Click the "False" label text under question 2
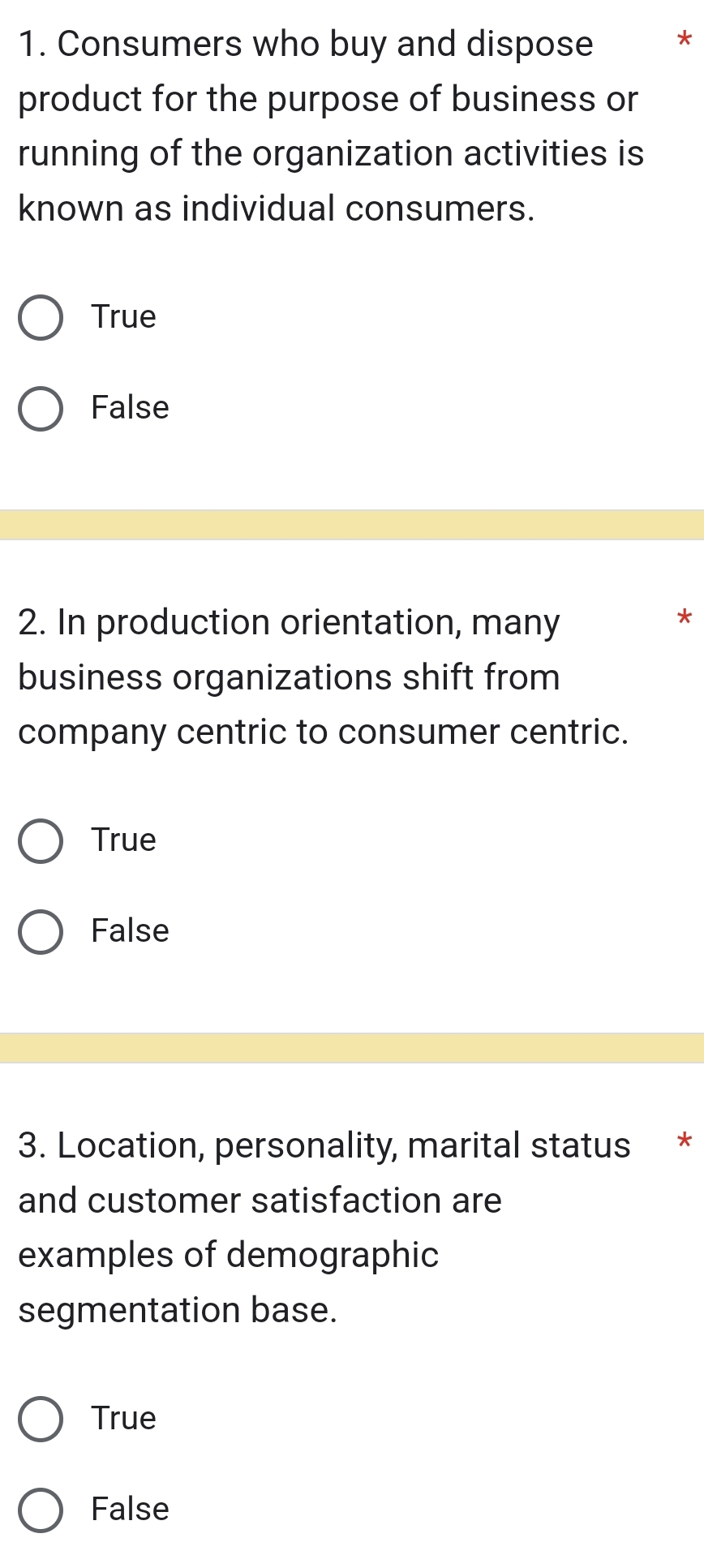The image size is (704, 1568). click(x=130, y=930)
